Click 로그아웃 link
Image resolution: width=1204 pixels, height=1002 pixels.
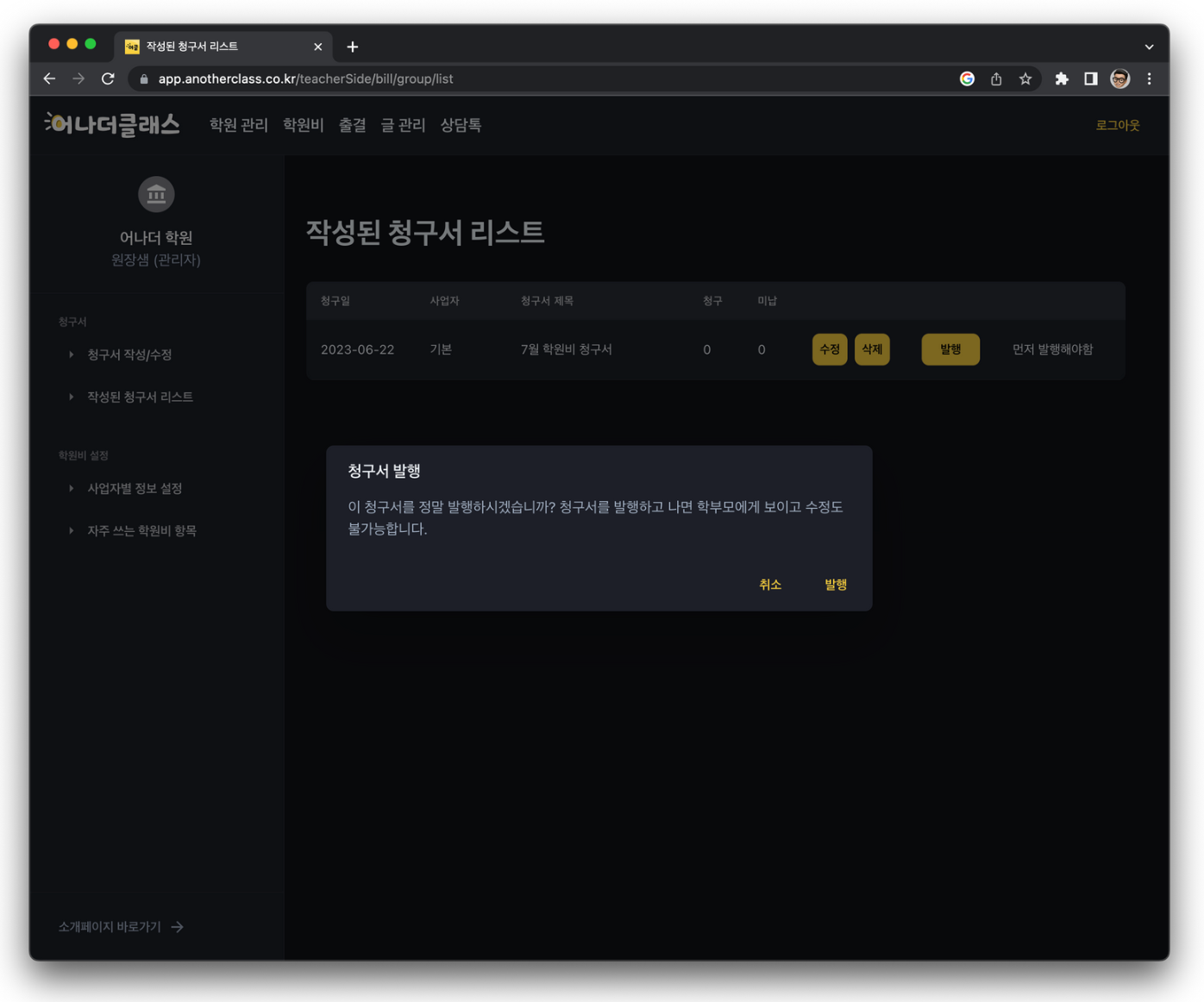coord(1118,125)
